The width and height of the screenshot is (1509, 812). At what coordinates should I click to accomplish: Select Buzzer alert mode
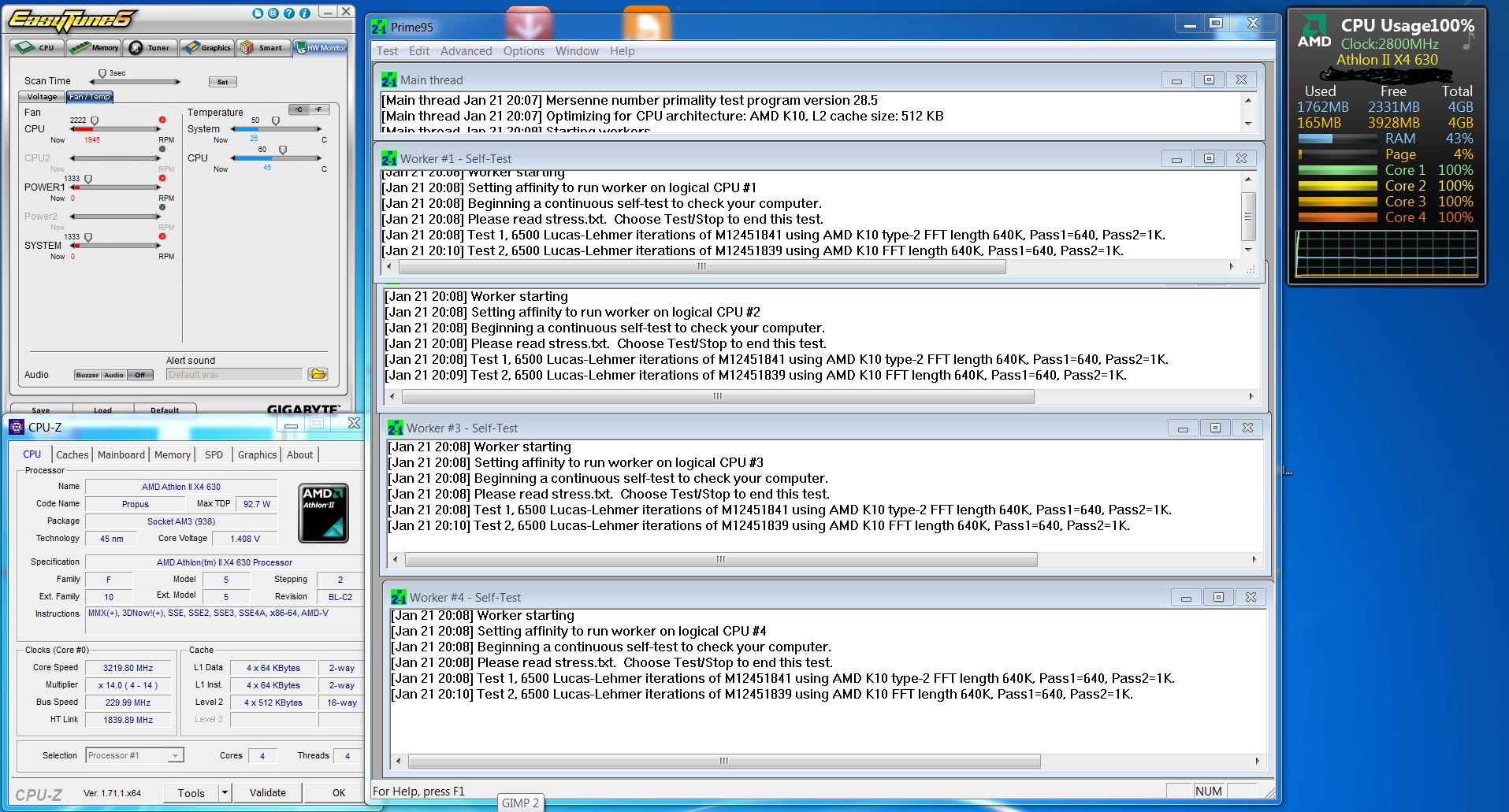[87, 375]
